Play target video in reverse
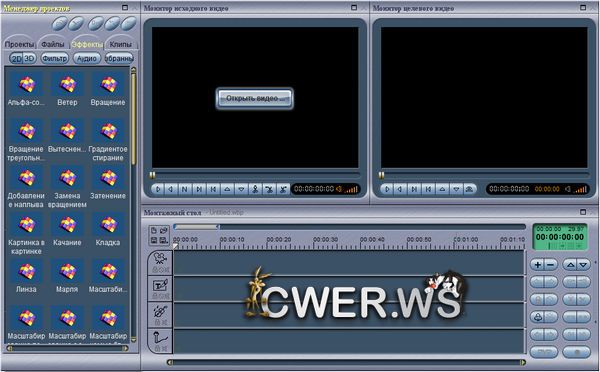This screenshot has width=600, height=372. (x=400, y=189)
